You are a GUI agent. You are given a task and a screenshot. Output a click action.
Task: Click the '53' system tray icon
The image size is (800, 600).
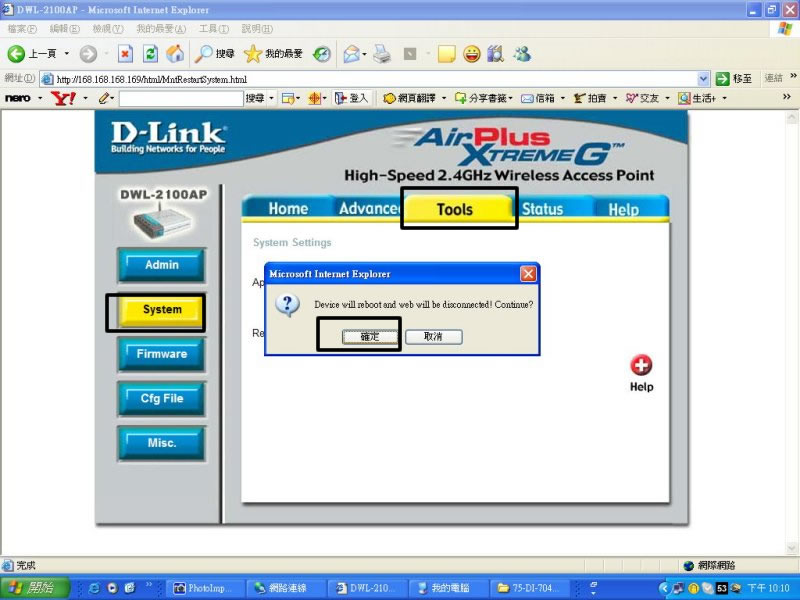721,588
